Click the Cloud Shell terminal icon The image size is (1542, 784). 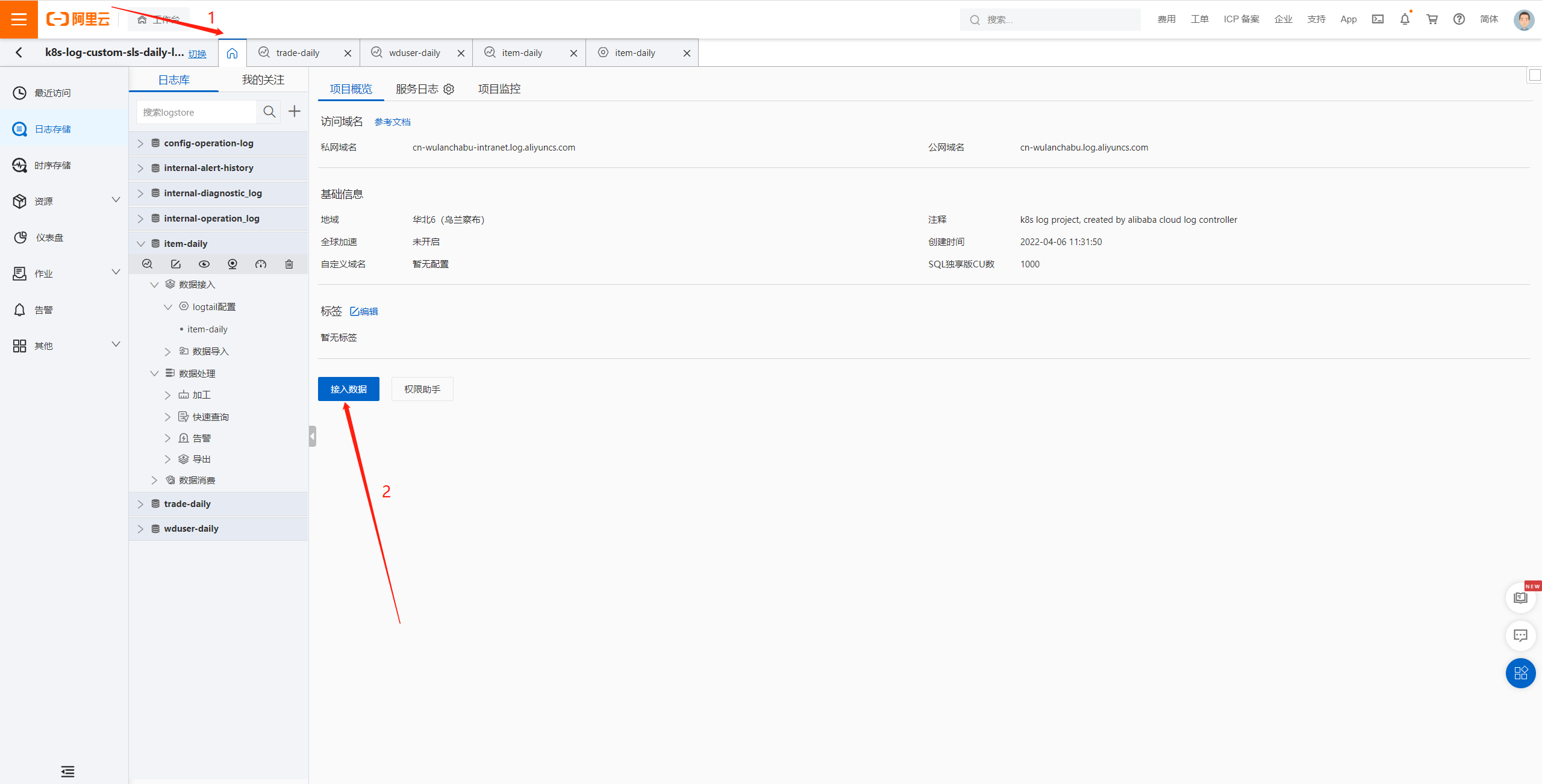(x=1378, y=19)
